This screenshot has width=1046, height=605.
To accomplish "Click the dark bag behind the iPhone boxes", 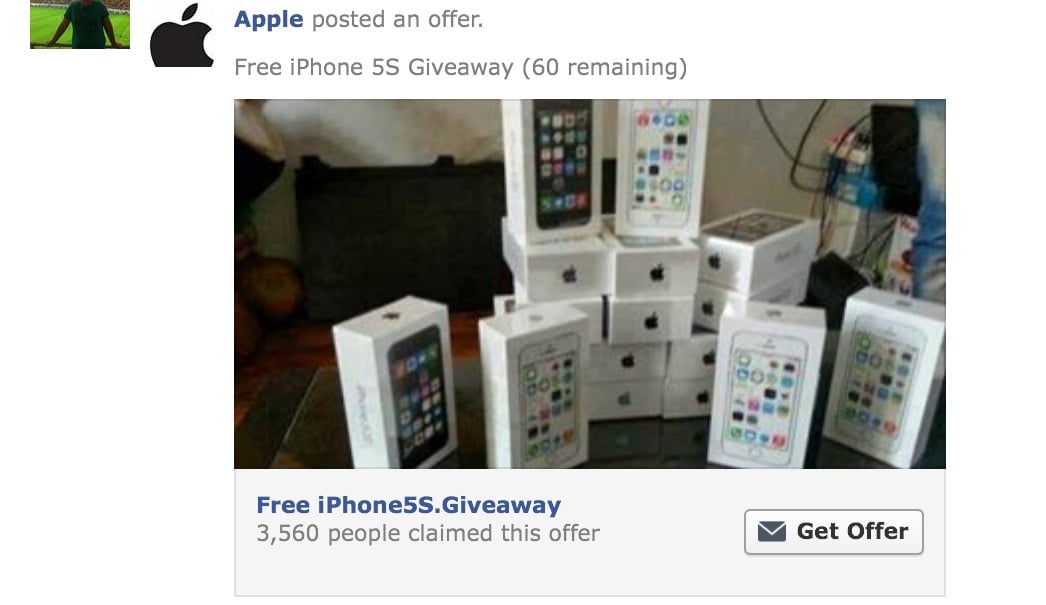I will pos(399,235).
